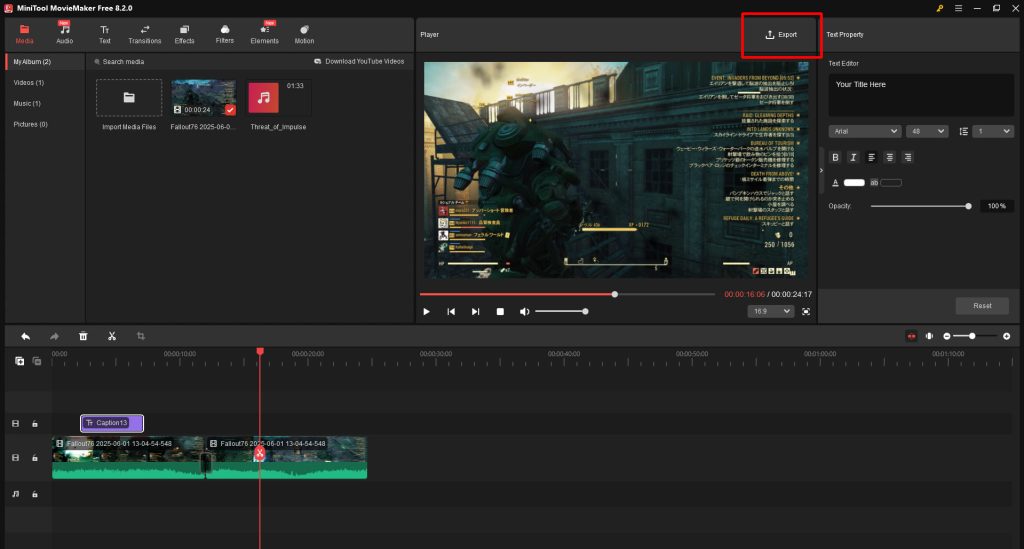Select the Fallout76 video thumbnail in the media library
Viewport: 1024px width, 549px height.
[203, 97]
